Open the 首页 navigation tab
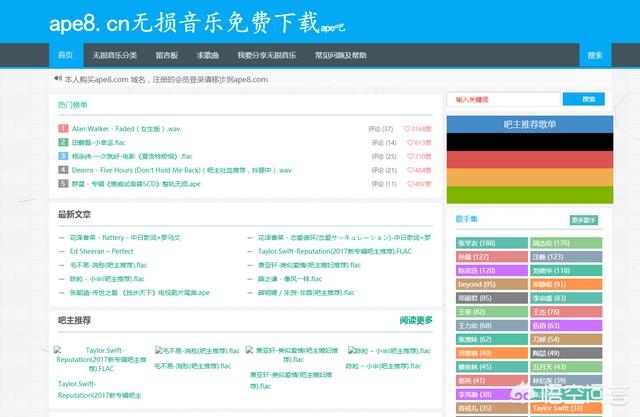Screen dimensions: 640x417 [x=65, y=56]
